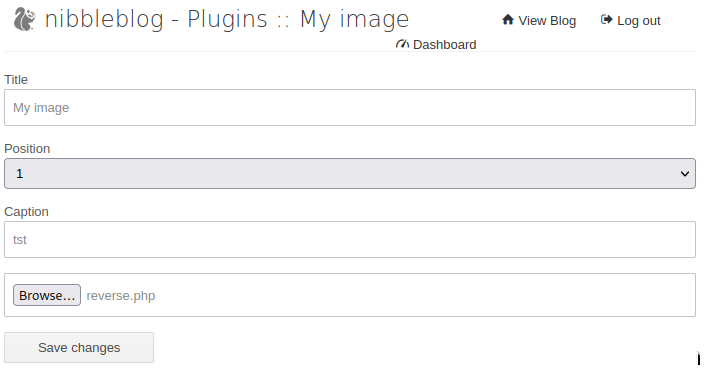Viewport: 704px width, 369px height.
Task: Click the Title field label
Action: coord(16,79)
